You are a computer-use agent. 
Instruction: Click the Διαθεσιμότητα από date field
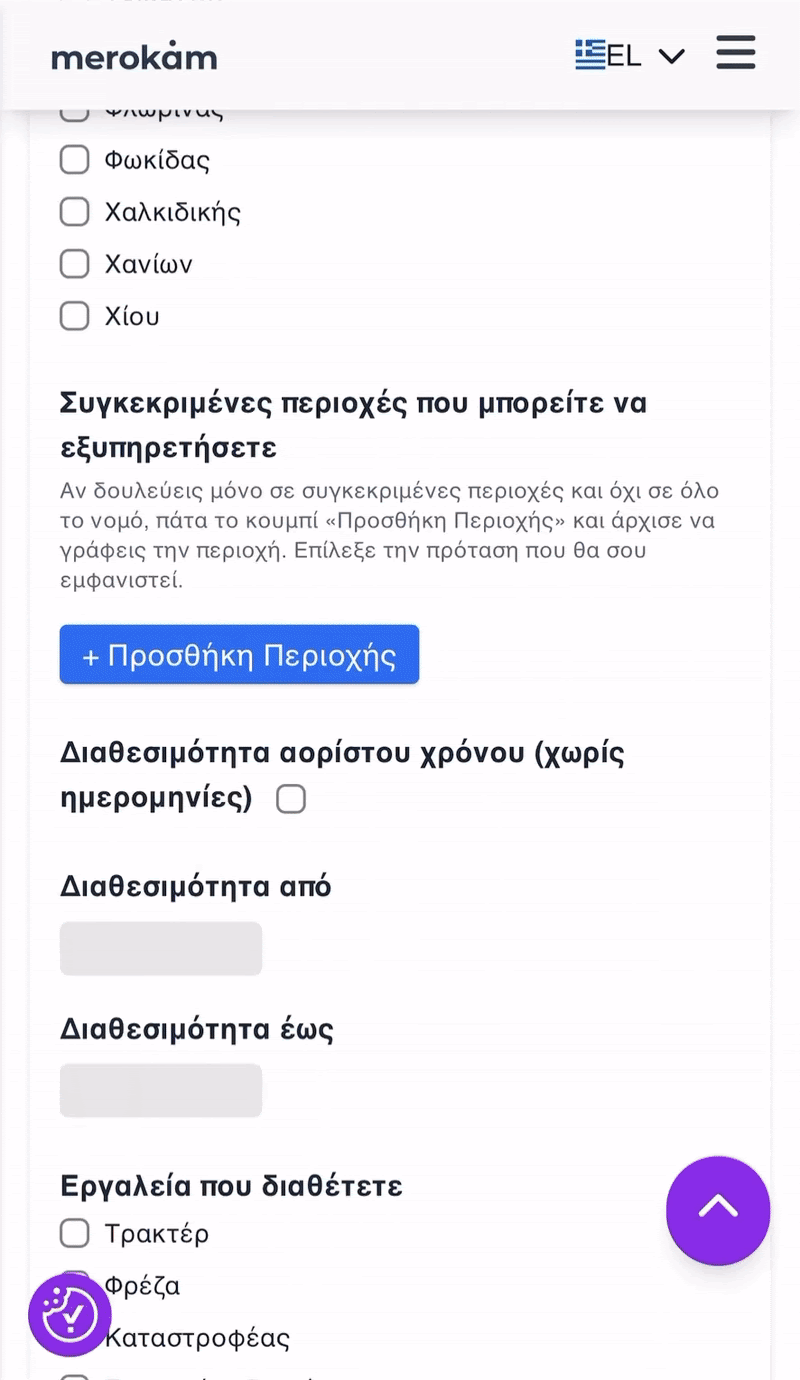(x=160, y=948)
